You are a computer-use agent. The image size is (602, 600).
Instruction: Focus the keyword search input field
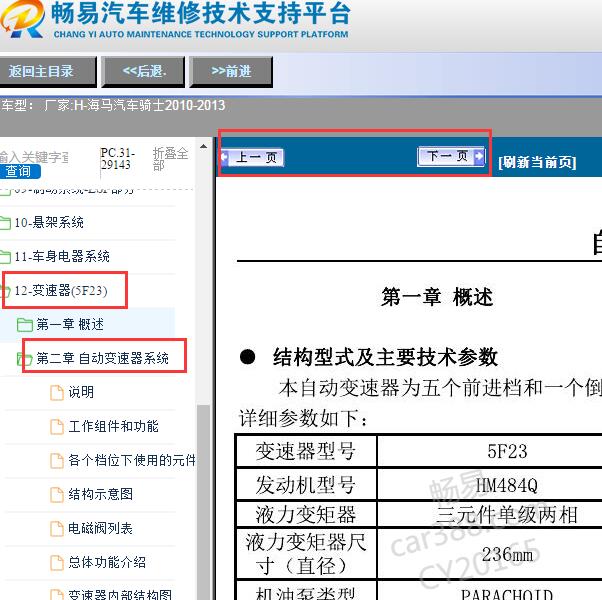(x=34, y=157)
